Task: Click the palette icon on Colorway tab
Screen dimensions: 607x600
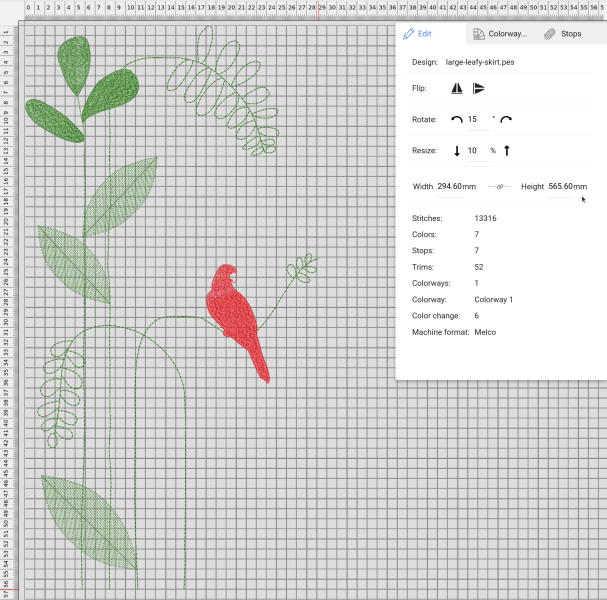Action: [x=479, y=34]
